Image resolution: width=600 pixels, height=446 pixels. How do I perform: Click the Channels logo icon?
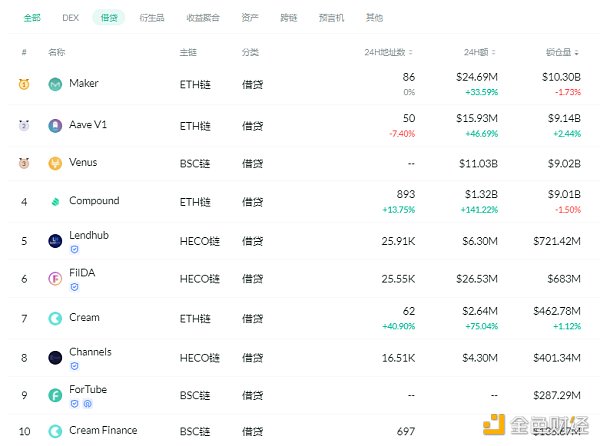(x=55, y=357)
